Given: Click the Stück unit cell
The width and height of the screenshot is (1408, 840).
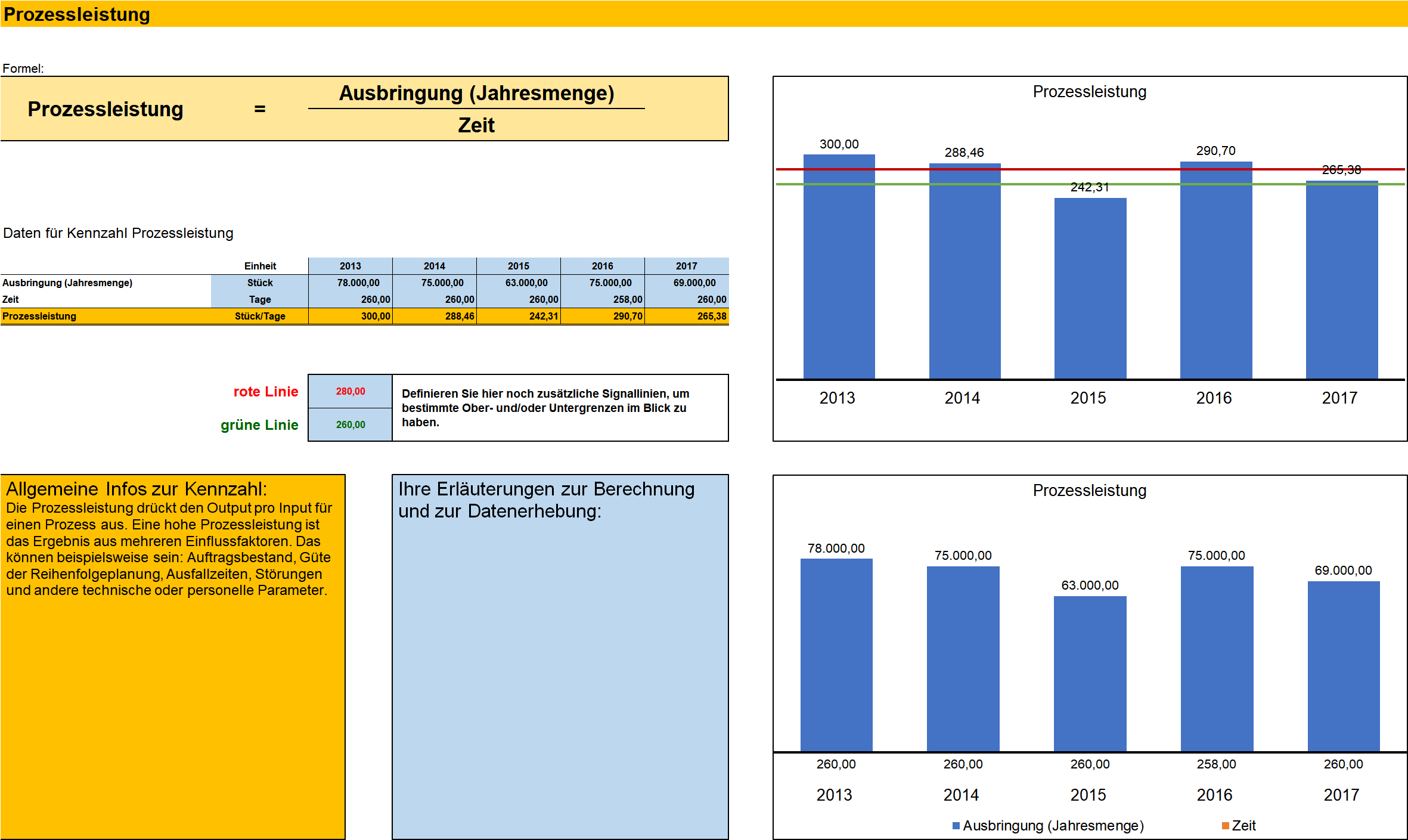Looking at the screenshot, I should point(260,283).
